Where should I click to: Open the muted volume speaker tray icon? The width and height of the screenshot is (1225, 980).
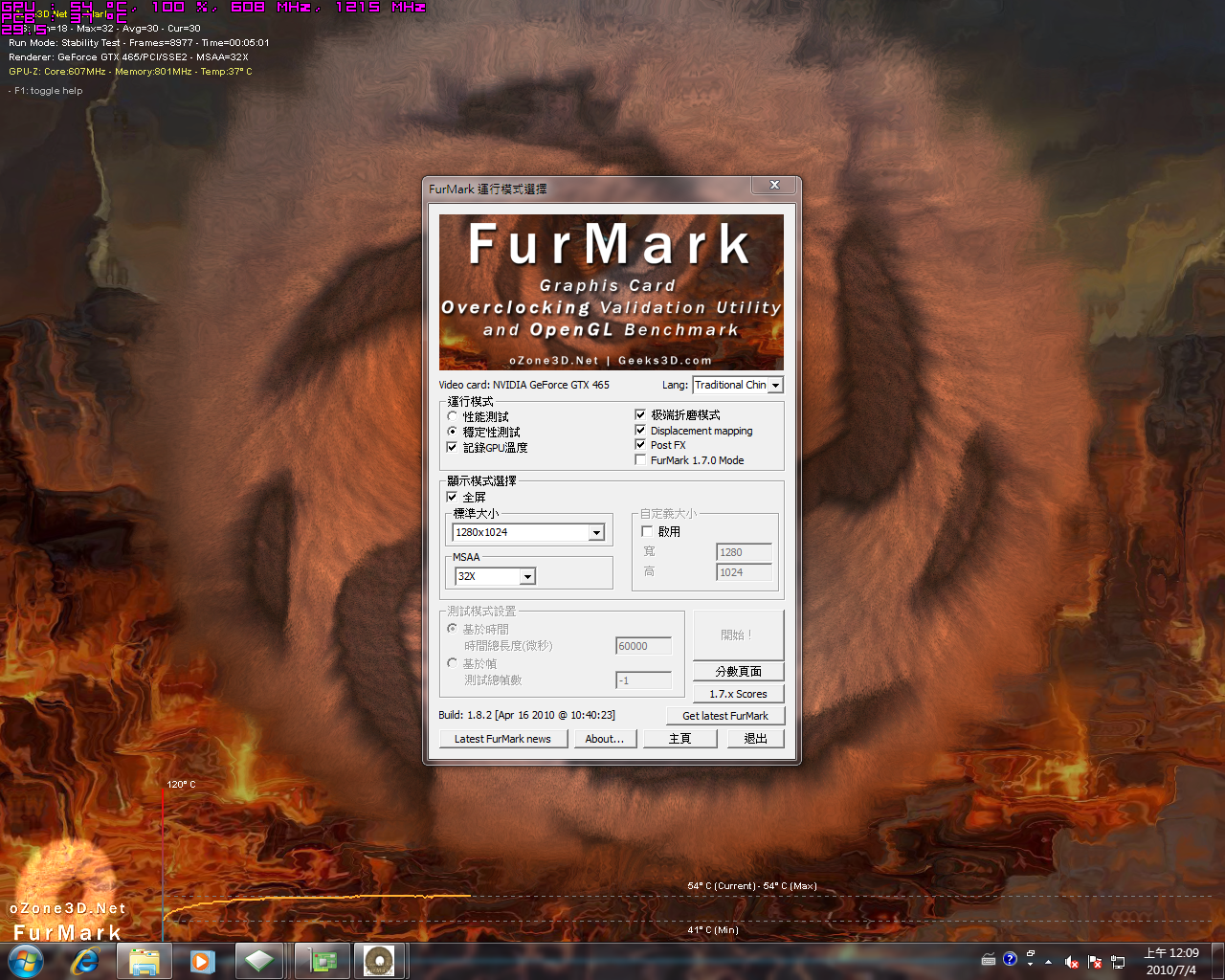1072,962
